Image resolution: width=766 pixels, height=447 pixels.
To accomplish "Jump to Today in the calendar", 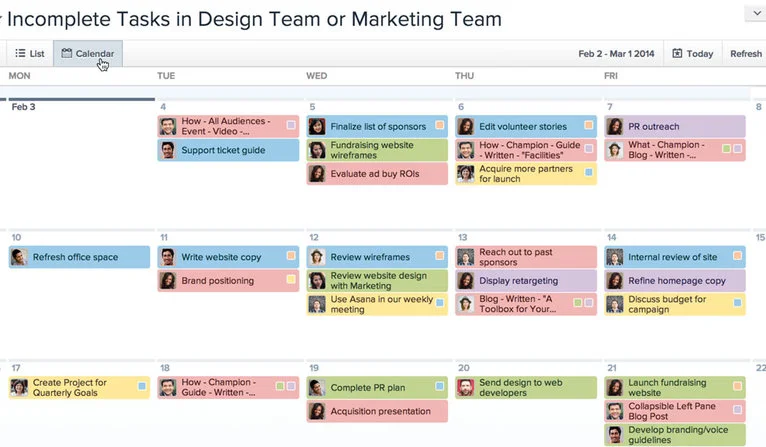I will (x=693, y=53).
